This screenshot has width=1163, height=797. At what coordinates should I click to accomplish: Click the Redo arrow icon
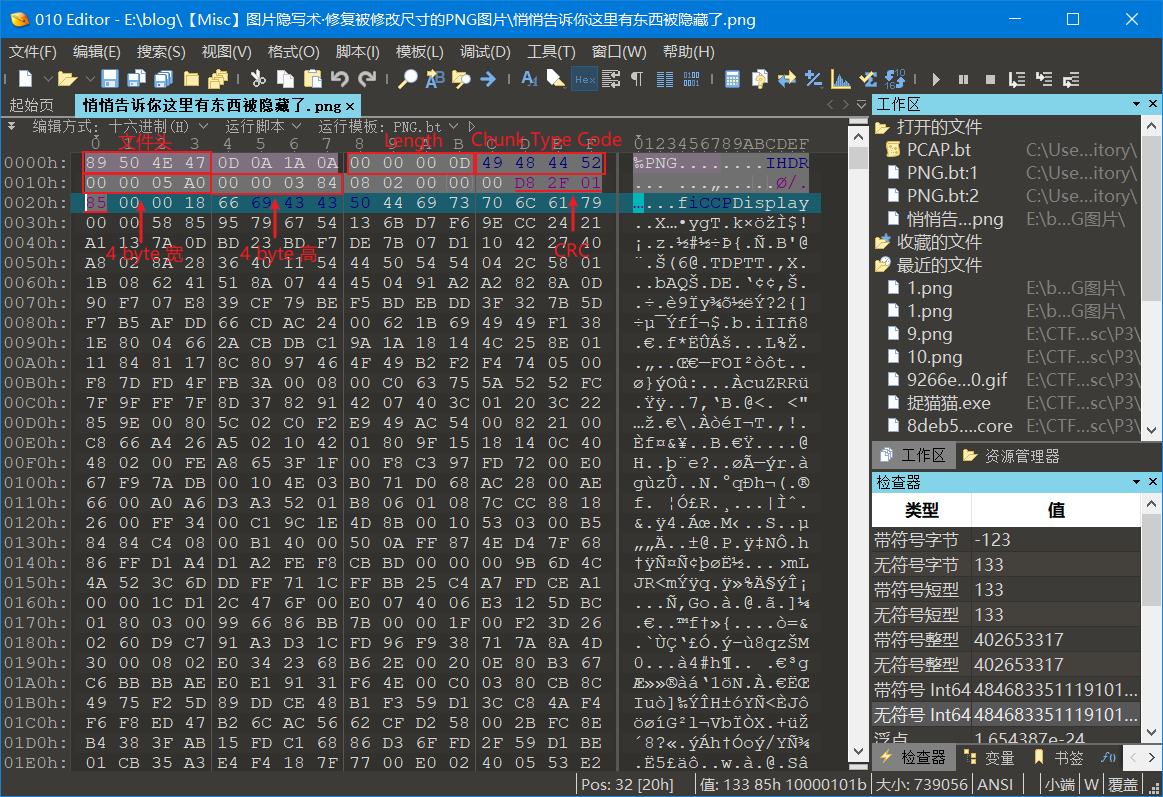point(367,79)
